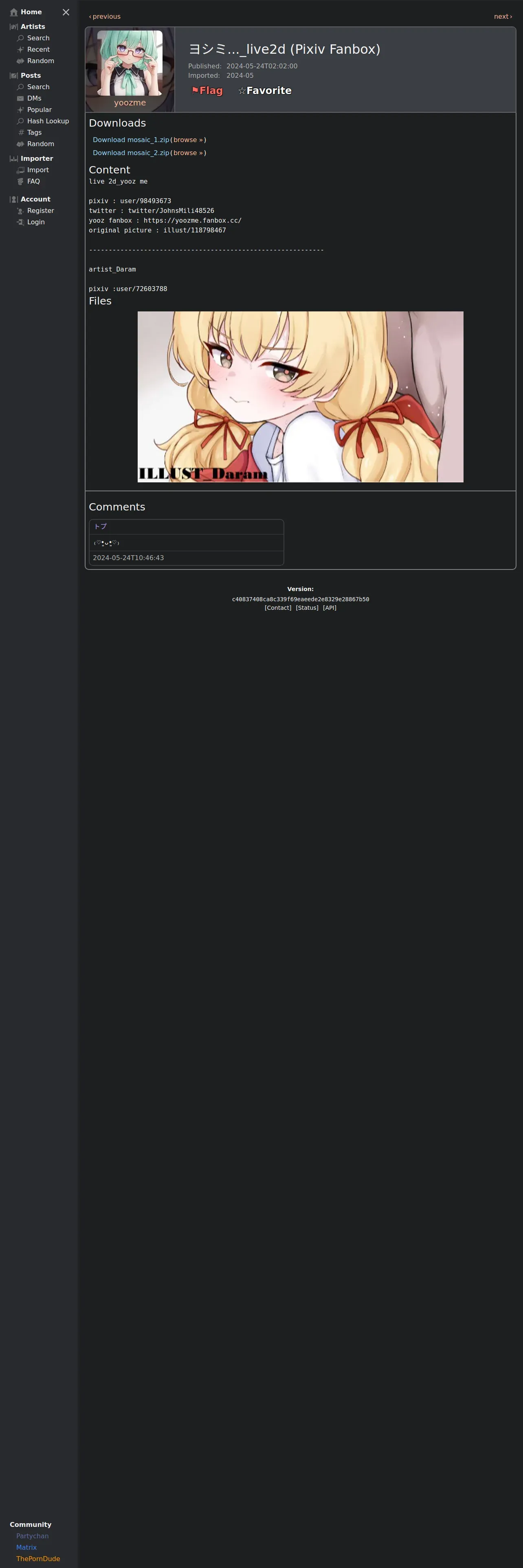Favorite this post
The width and height of the screenshot is (523, 1568).
(x=265, y=91)
